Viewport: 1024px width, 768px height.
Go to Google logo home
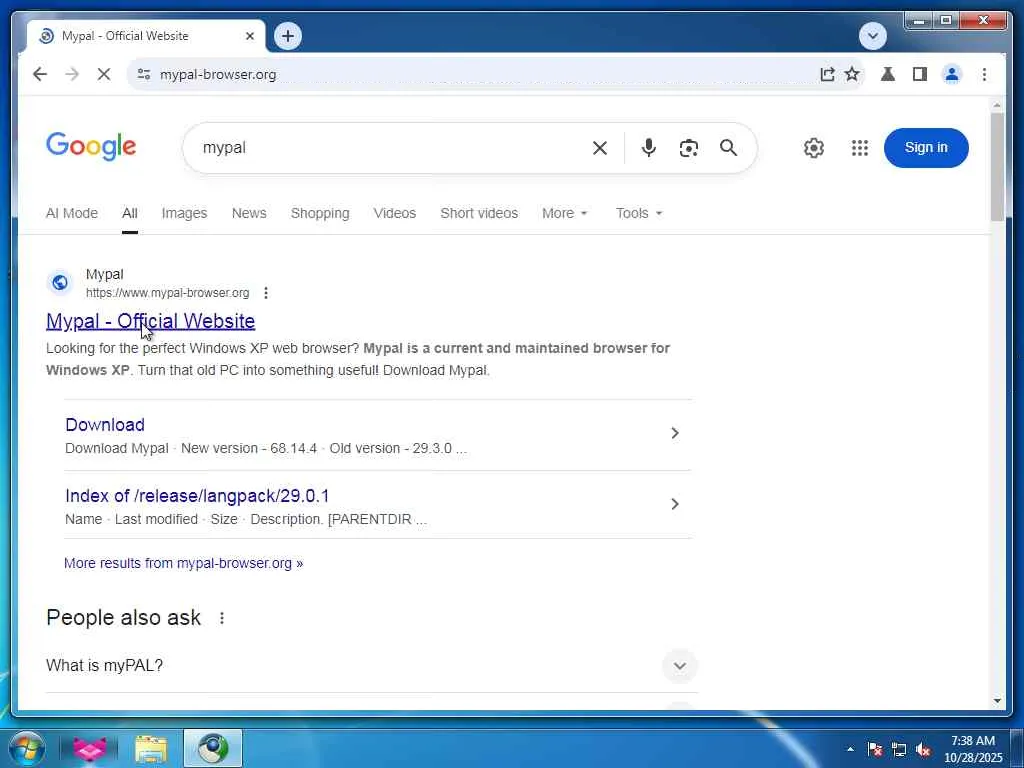91,146
